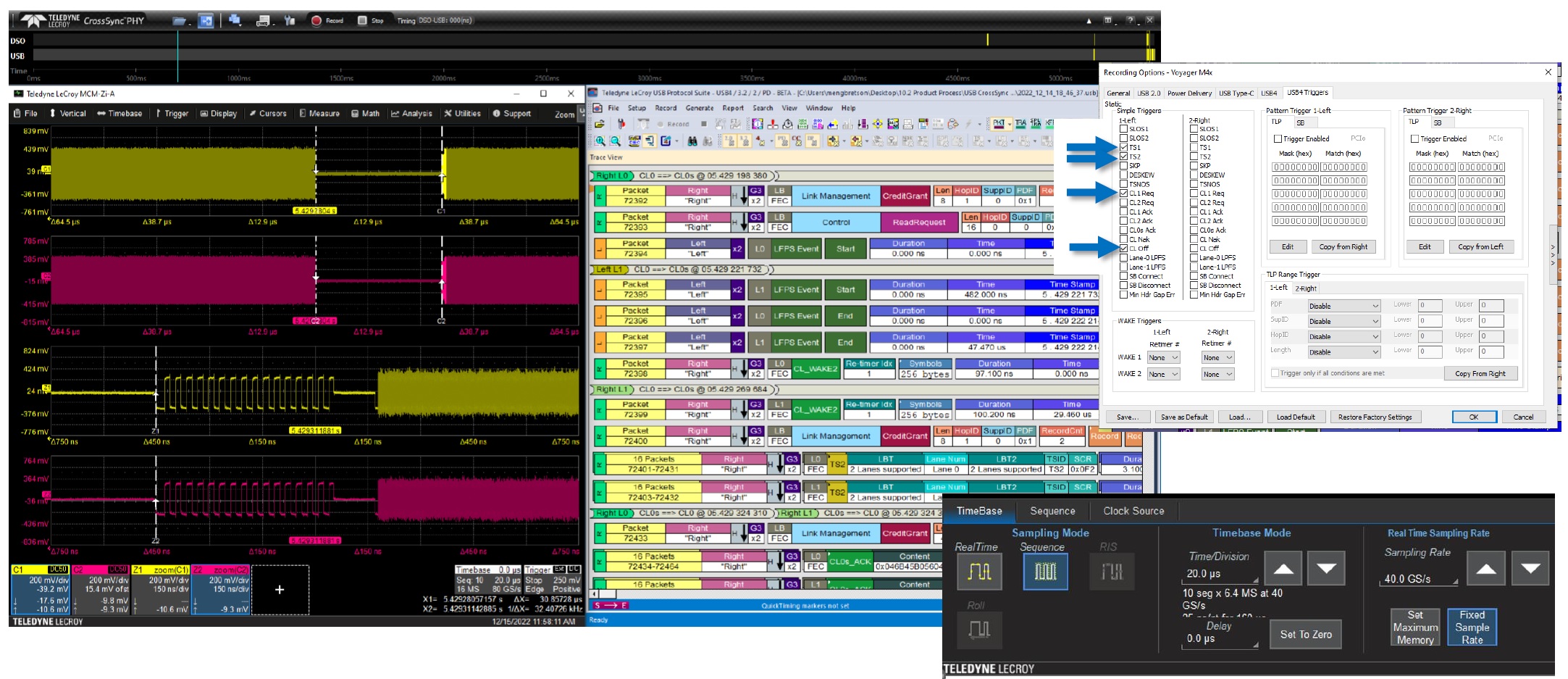Click Restore Factory Settings button
This screenshot has width=1568, height=679.
coord(1375,417)
